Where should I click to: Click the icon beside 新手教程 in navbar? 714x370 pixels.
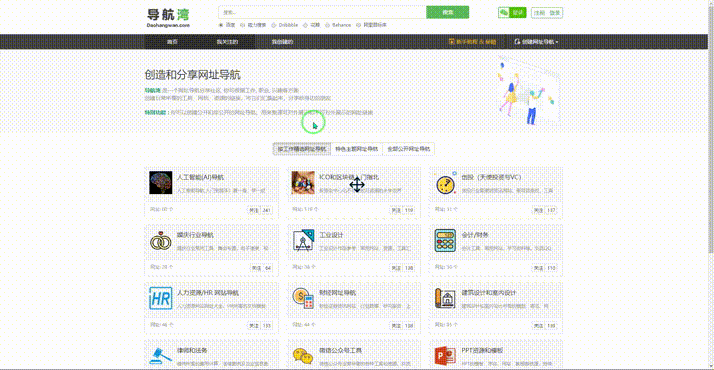(452, 41)
